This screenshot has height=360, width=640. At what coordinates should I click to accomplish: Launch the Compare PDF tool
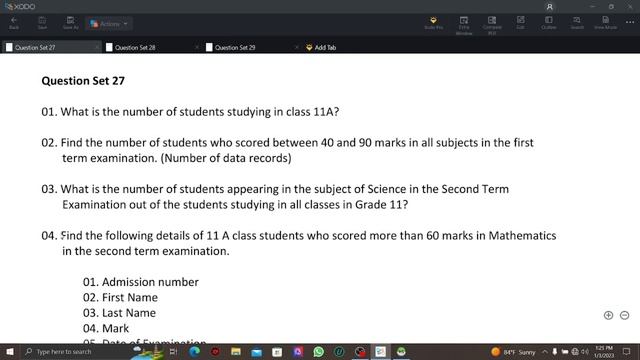pyautogui.click(x=492, y=25)
